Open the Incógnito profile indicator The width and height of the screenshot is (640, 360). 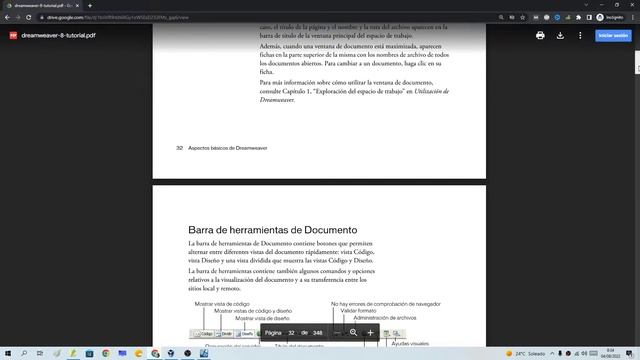610,18
